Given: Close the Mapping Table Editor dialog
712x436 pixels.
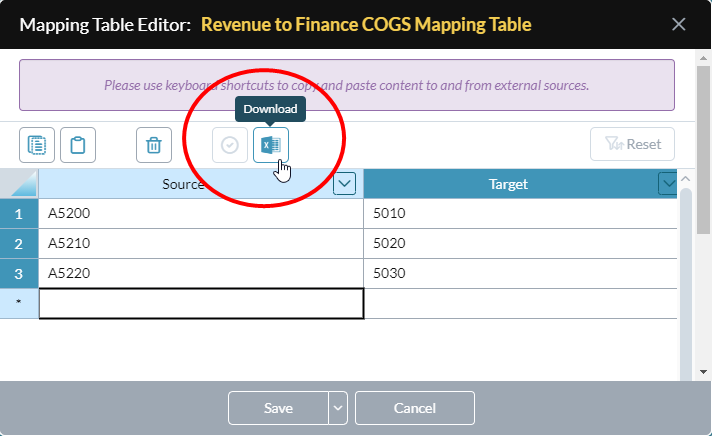Looking at the screenshot, I should (x=678, y=24).
